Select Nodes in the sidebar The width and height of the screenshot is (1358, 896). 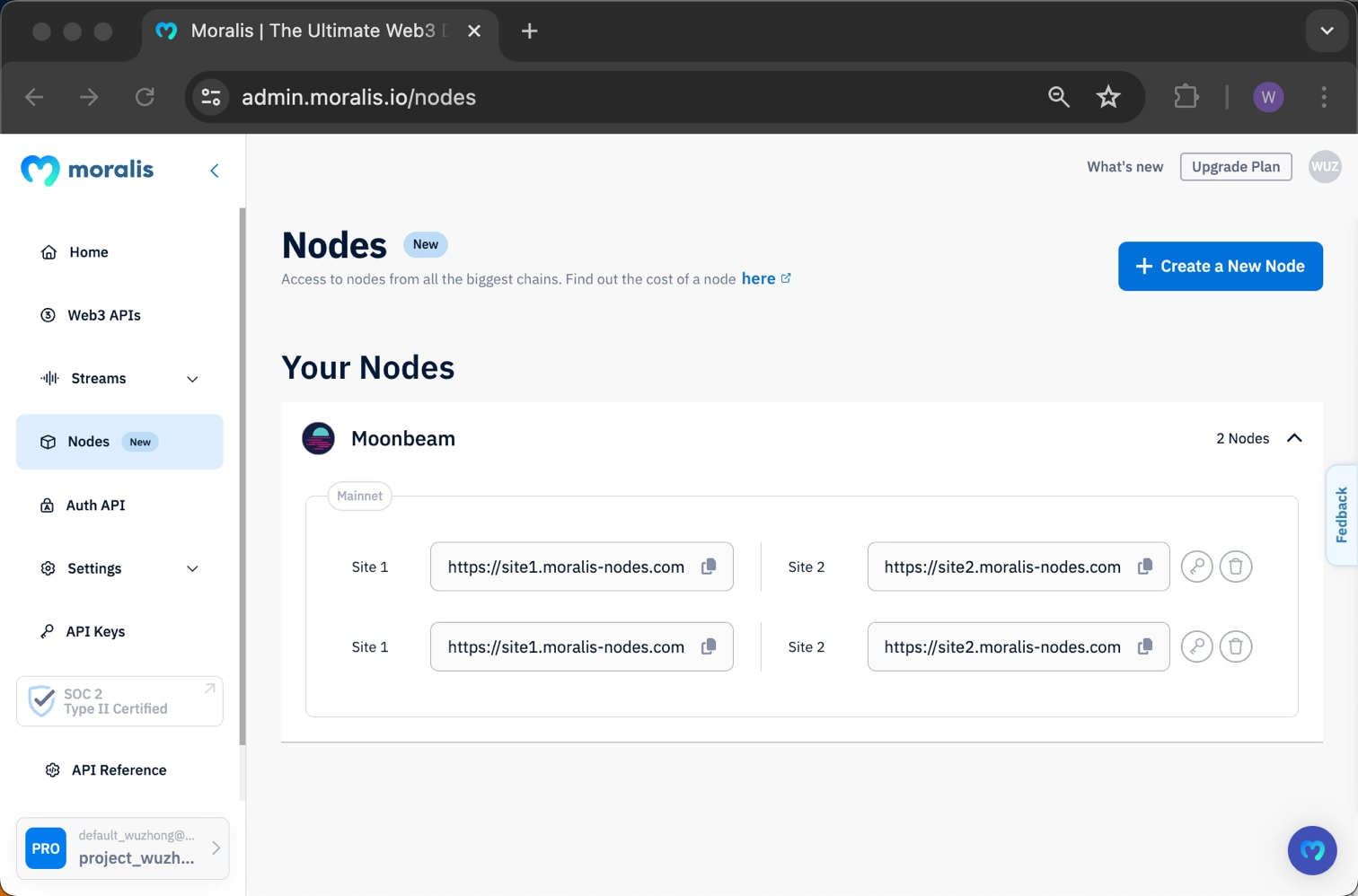[119, 442]
